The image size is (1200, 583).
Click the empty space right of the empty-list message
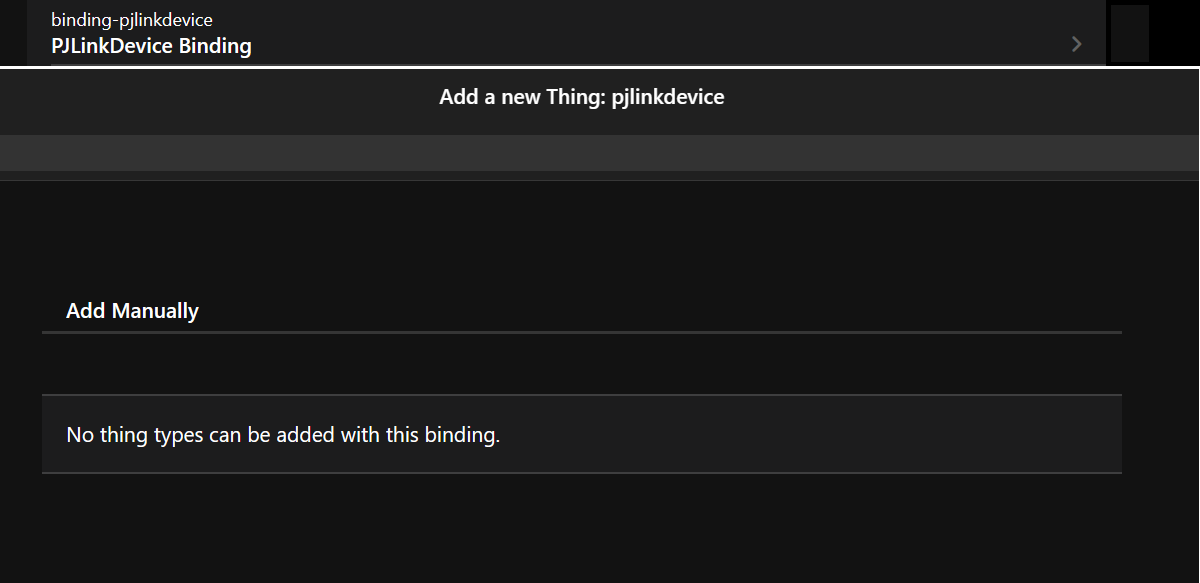[810, 435]
